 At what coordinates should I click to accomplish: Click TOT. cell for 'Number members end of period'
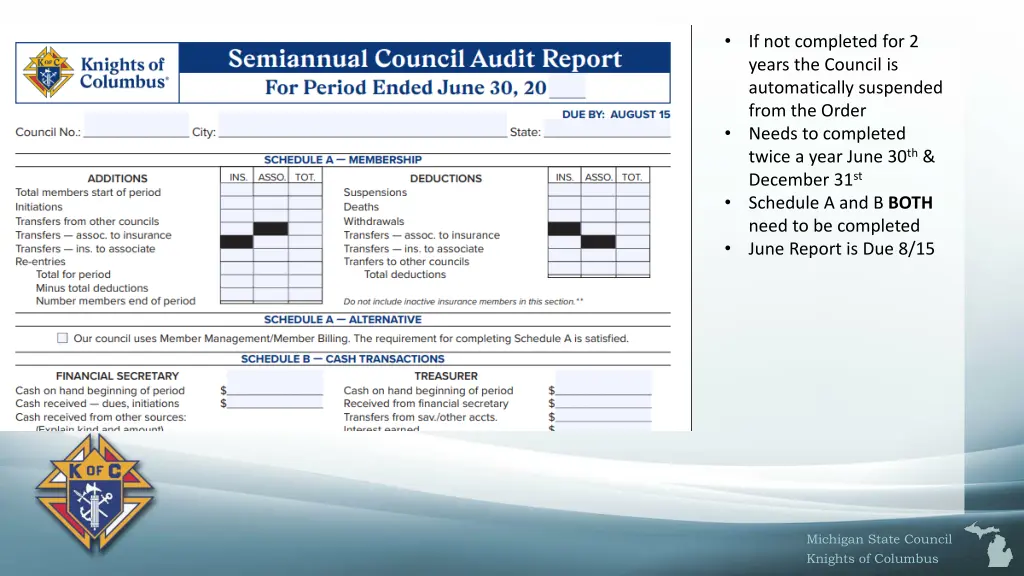[x=305, y=295]
